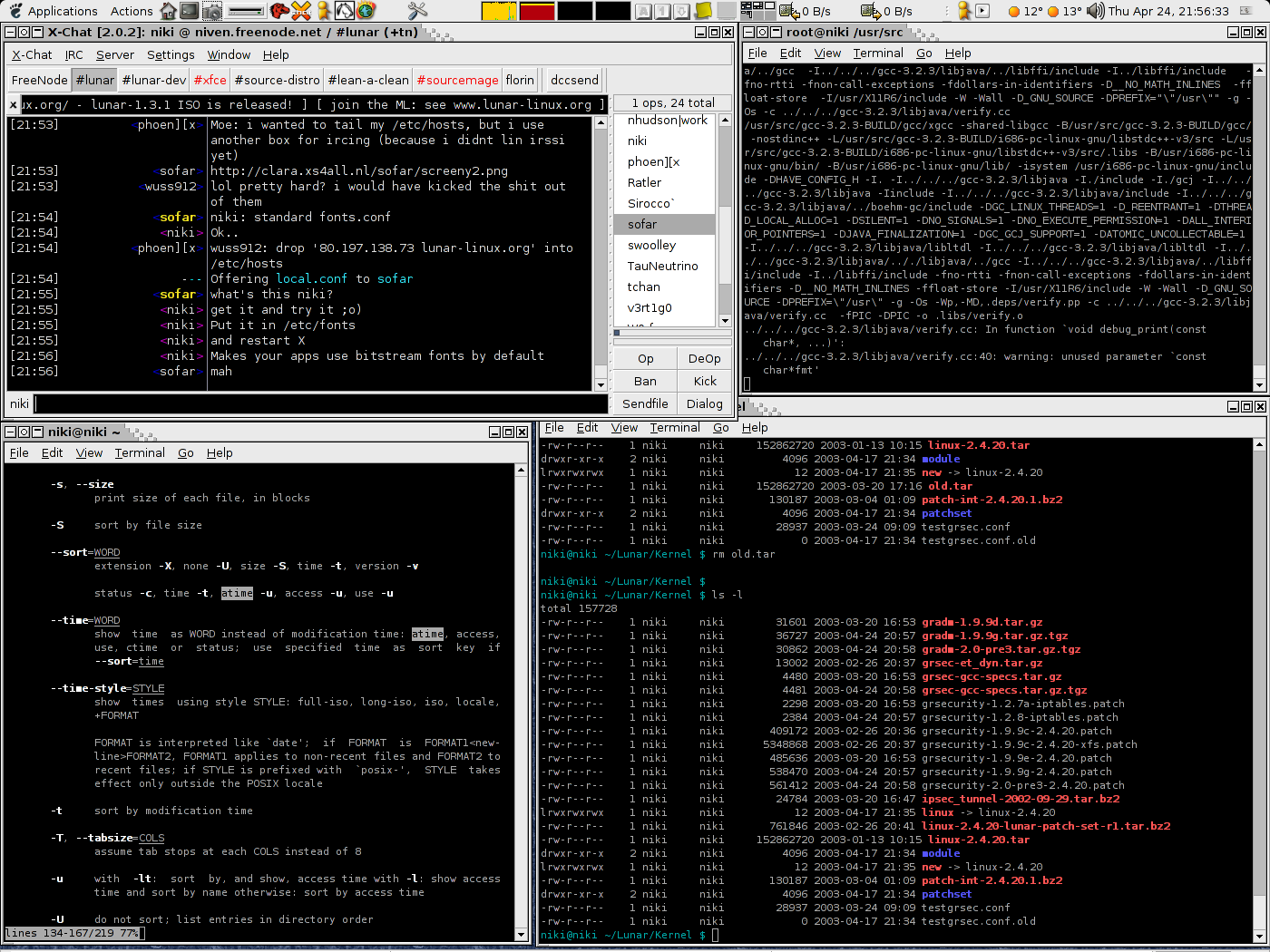Viewport: 1270px width, 952px height.
Task: Launch the terminal from the top panel
Action: tap(190, 11)
